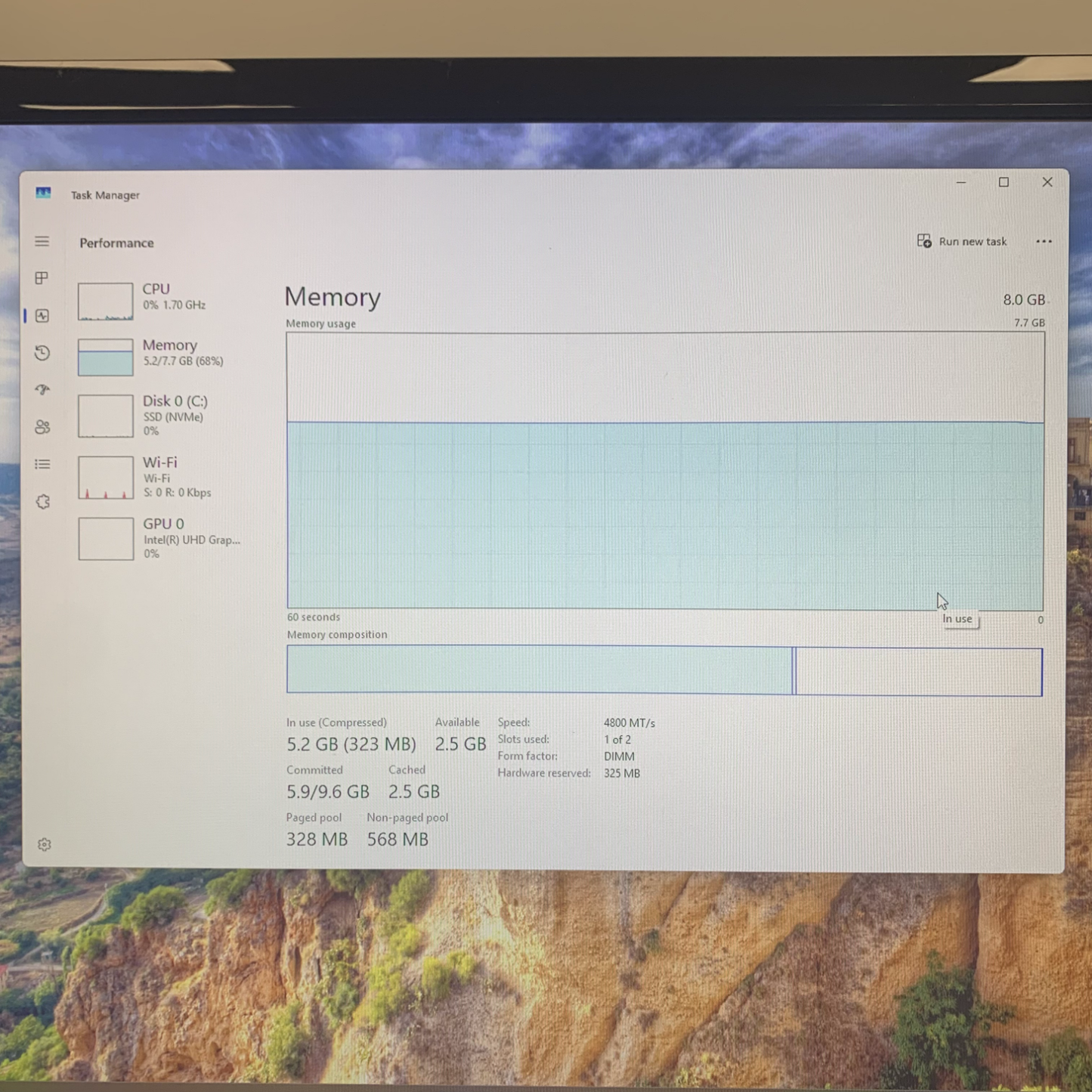Open the App history icon
The height and width of the screenshot is (1092, 1092).
(42, 353)
